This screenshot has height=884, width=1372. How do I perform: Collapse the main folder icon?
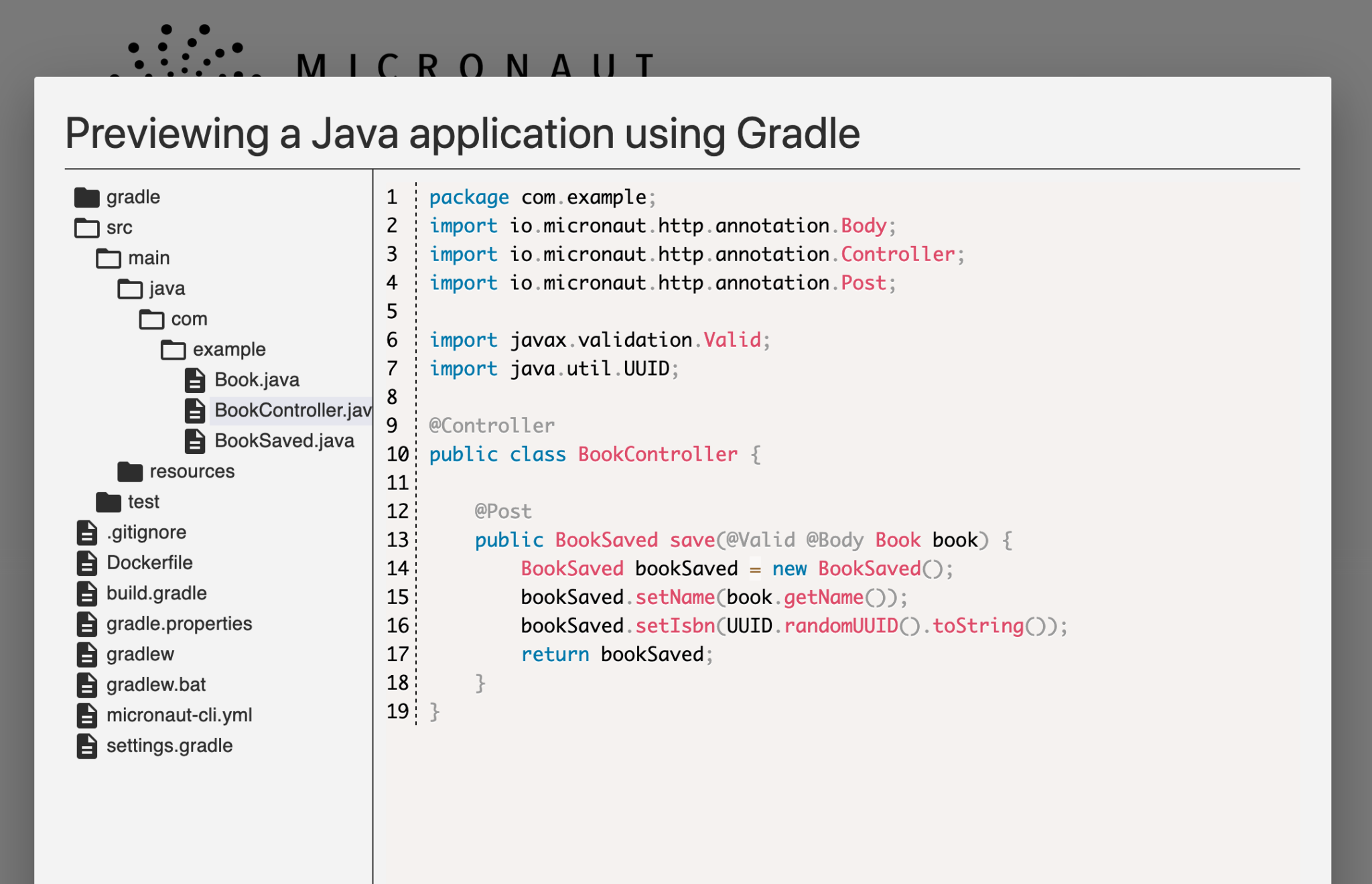(108, 259)
